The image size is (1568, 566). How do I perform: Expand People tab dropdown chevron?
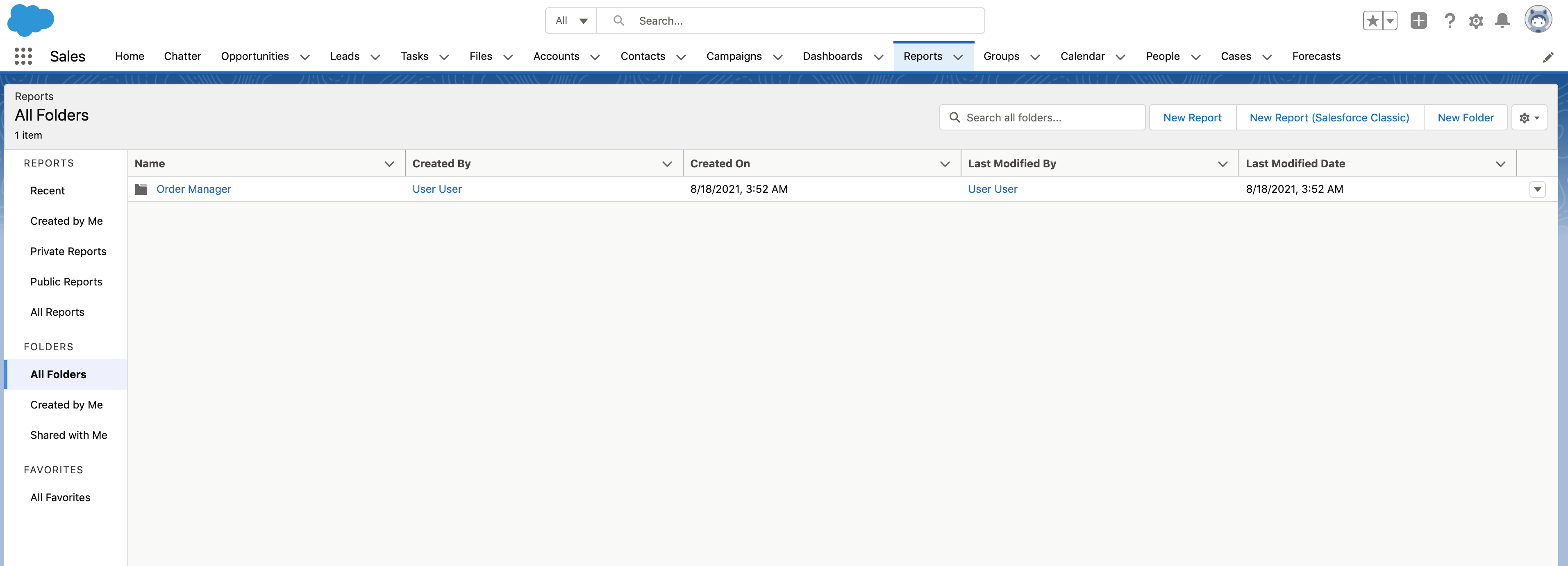1195,57
